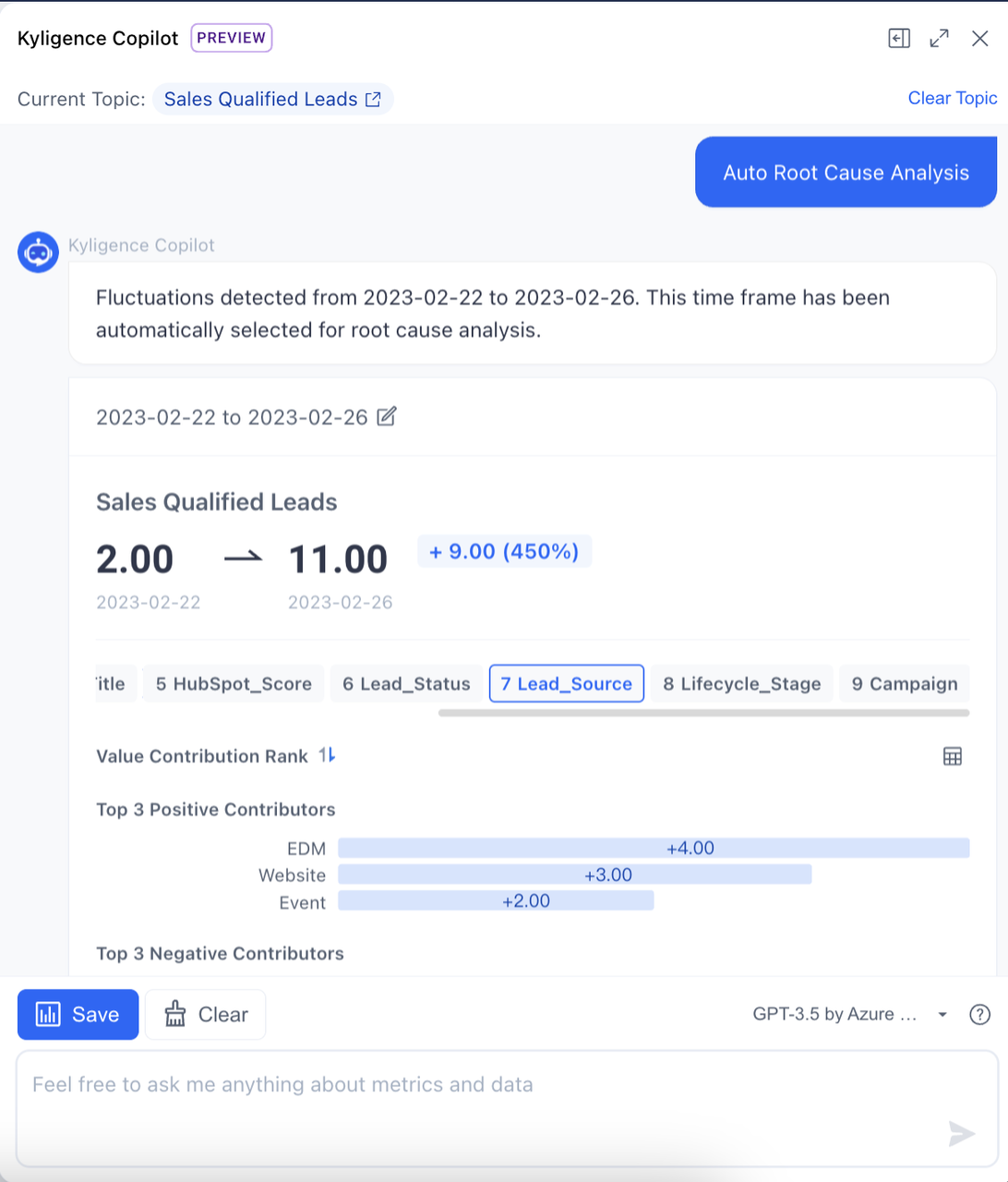Open help via the question mark icon
1008x1182 pixels.
[979, 1014]
